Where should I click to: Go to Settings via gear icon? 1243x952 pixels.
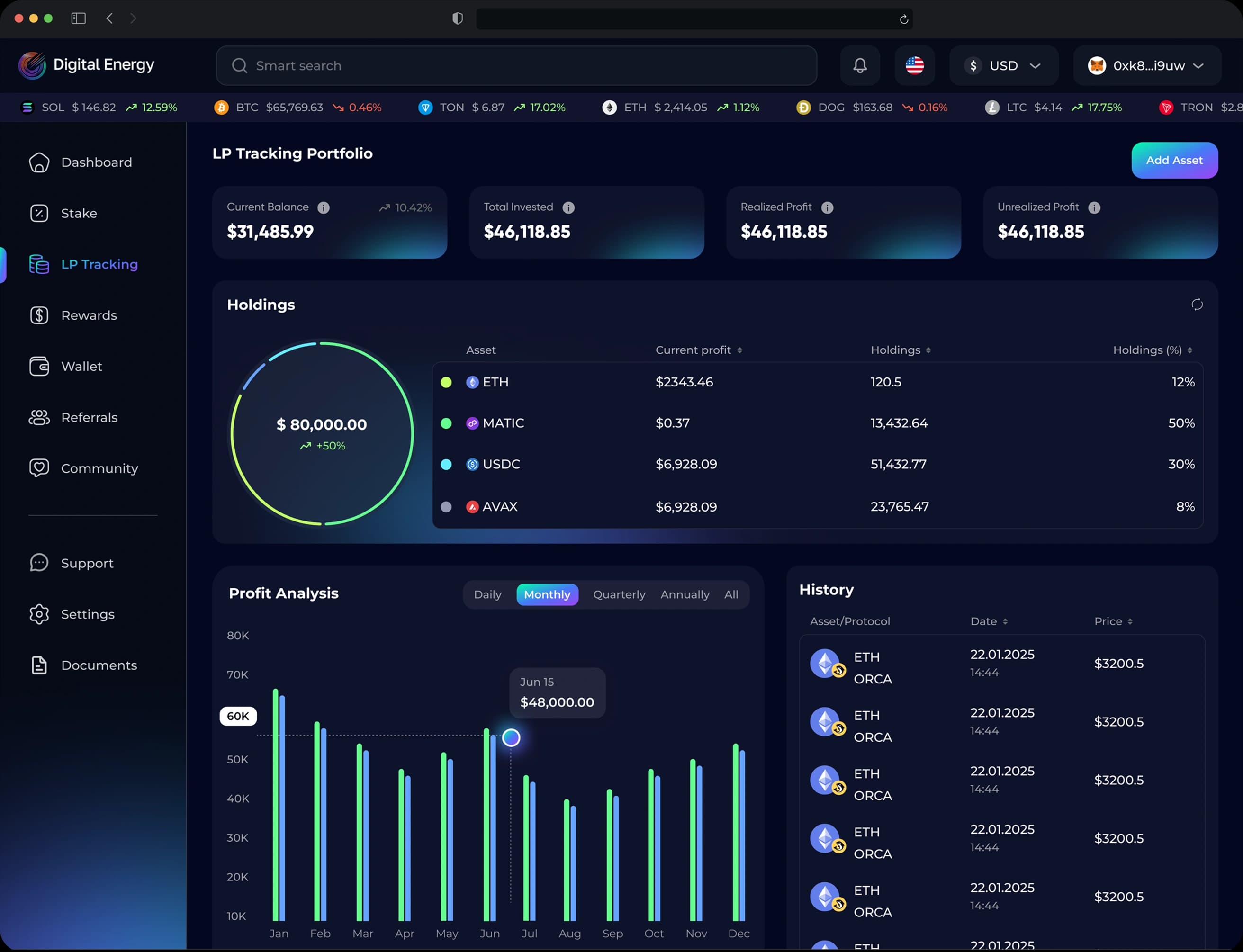click(x=39, y=614)
